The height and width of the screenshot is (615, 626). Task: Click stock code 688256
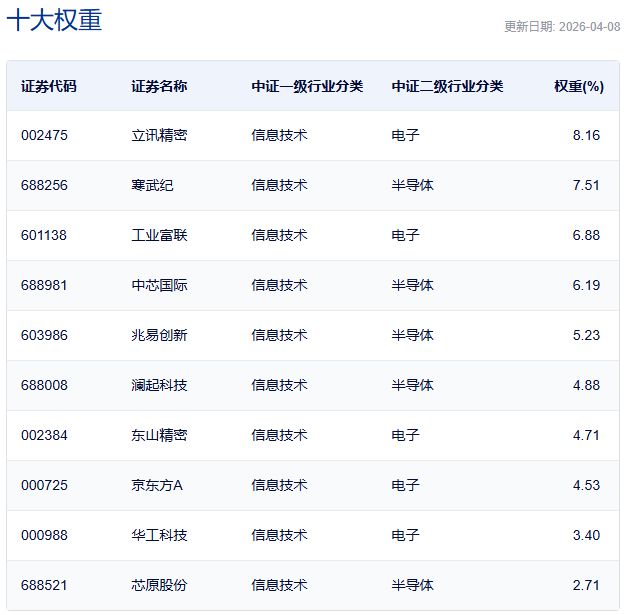tap(44, 185)
